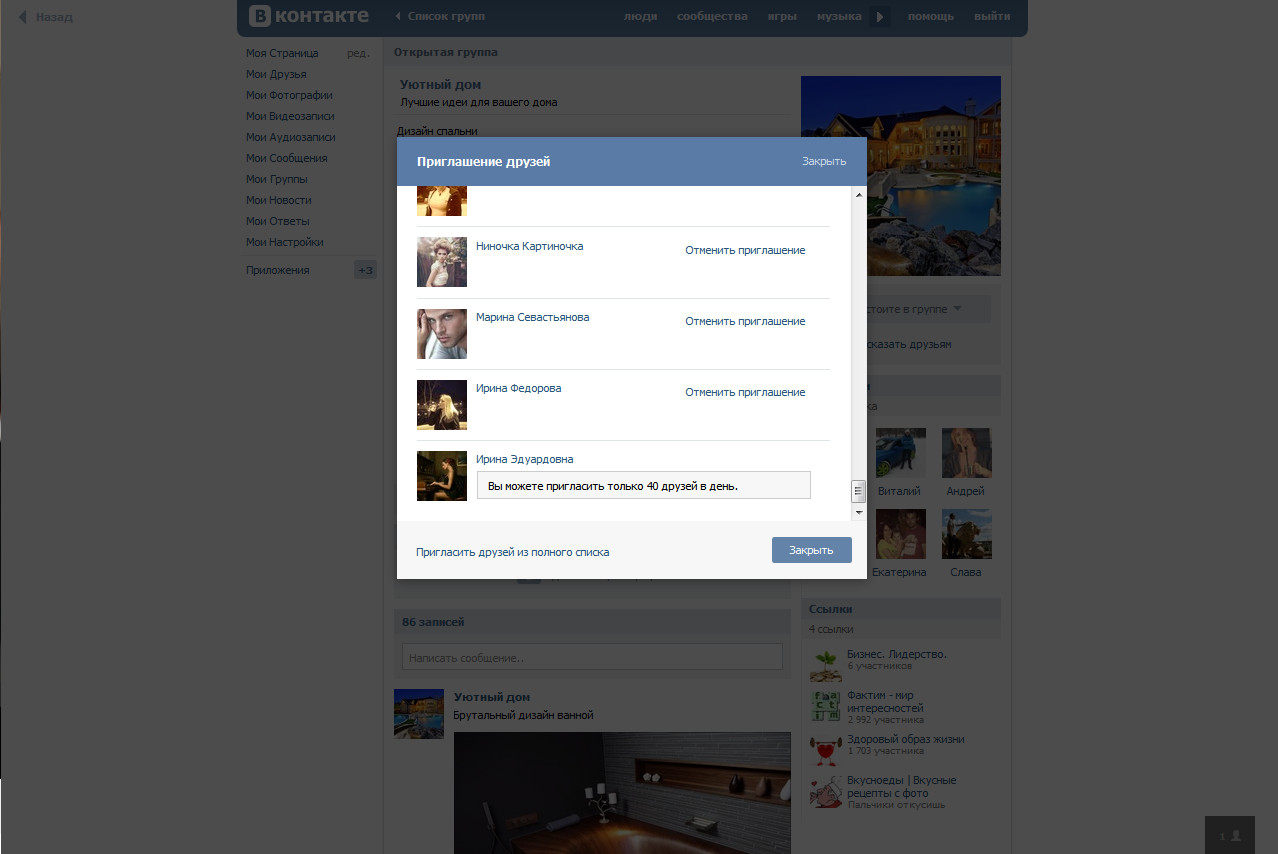The height and width of the screenshot is (854, 1278).
Task: Open Мои Новости in sidebar
Action: click(x=279, y=200)
